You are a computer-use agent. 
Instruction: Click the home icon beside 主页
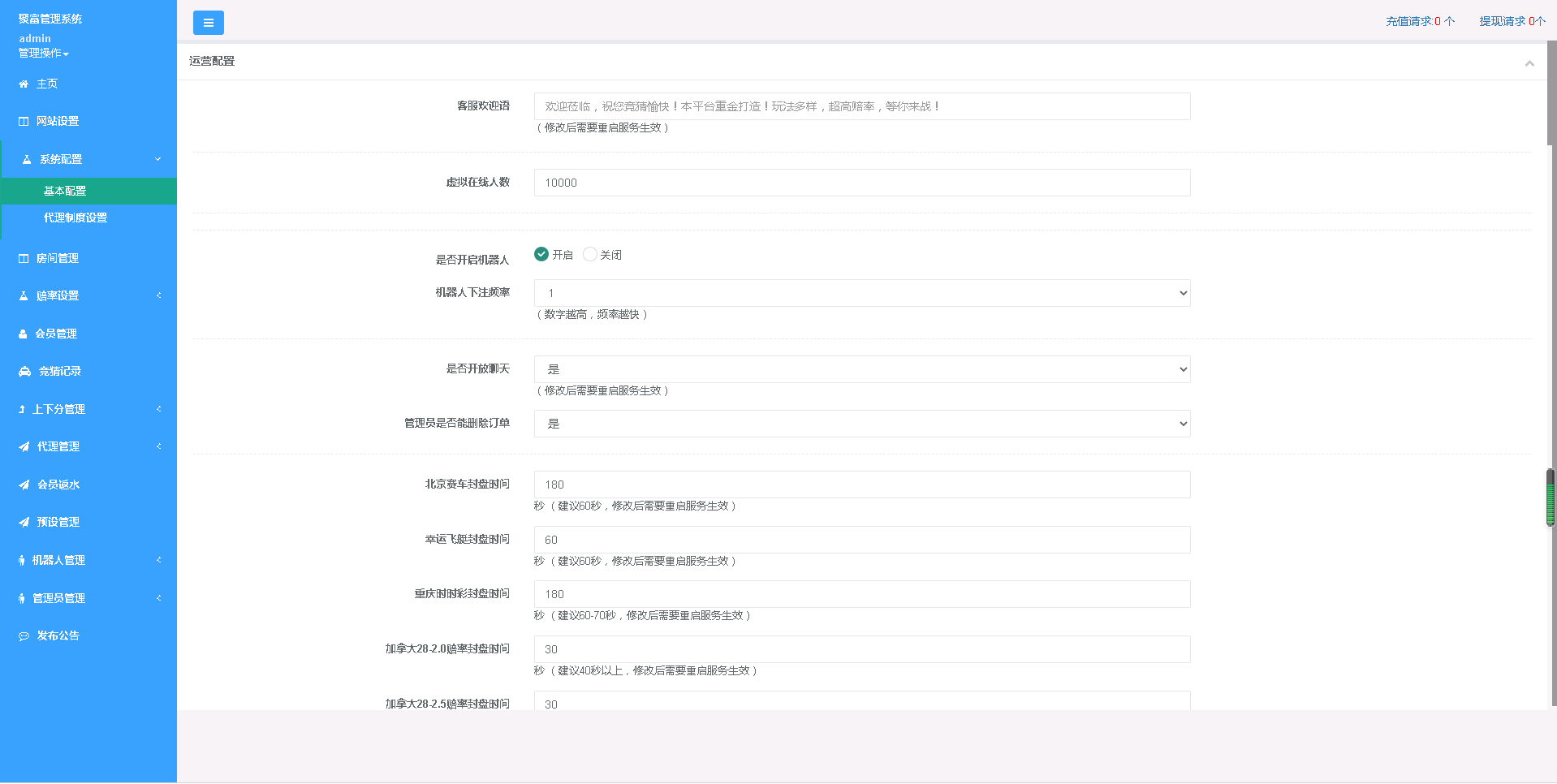[x=24, y=84]
